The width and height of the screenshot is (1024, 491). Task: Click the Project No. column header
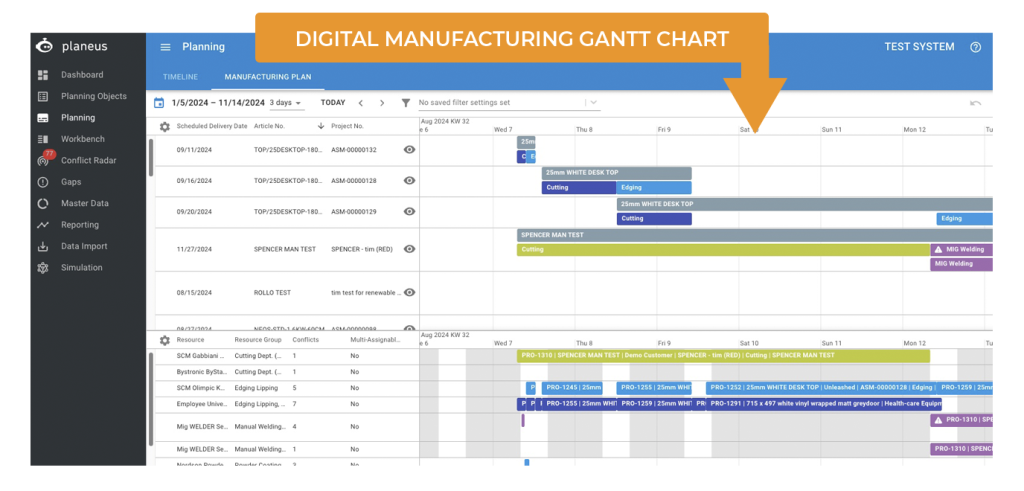click(x=347, y=126)
